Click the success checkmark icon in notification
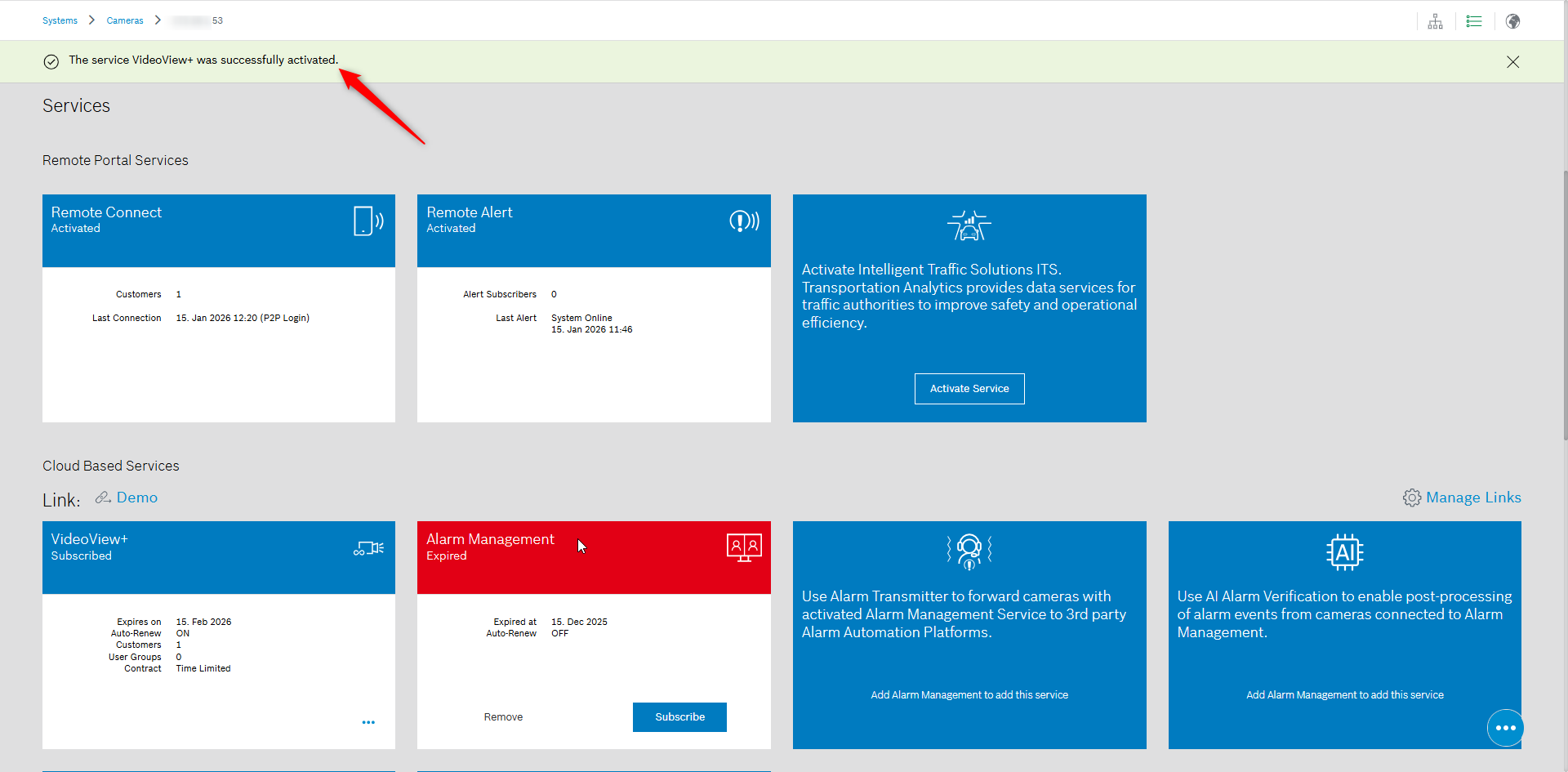 point(51,62)
